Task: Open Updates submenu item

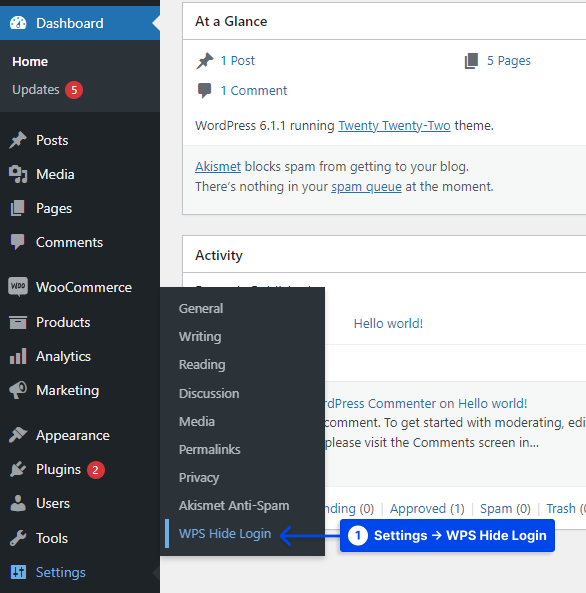Action: point(36,90)
